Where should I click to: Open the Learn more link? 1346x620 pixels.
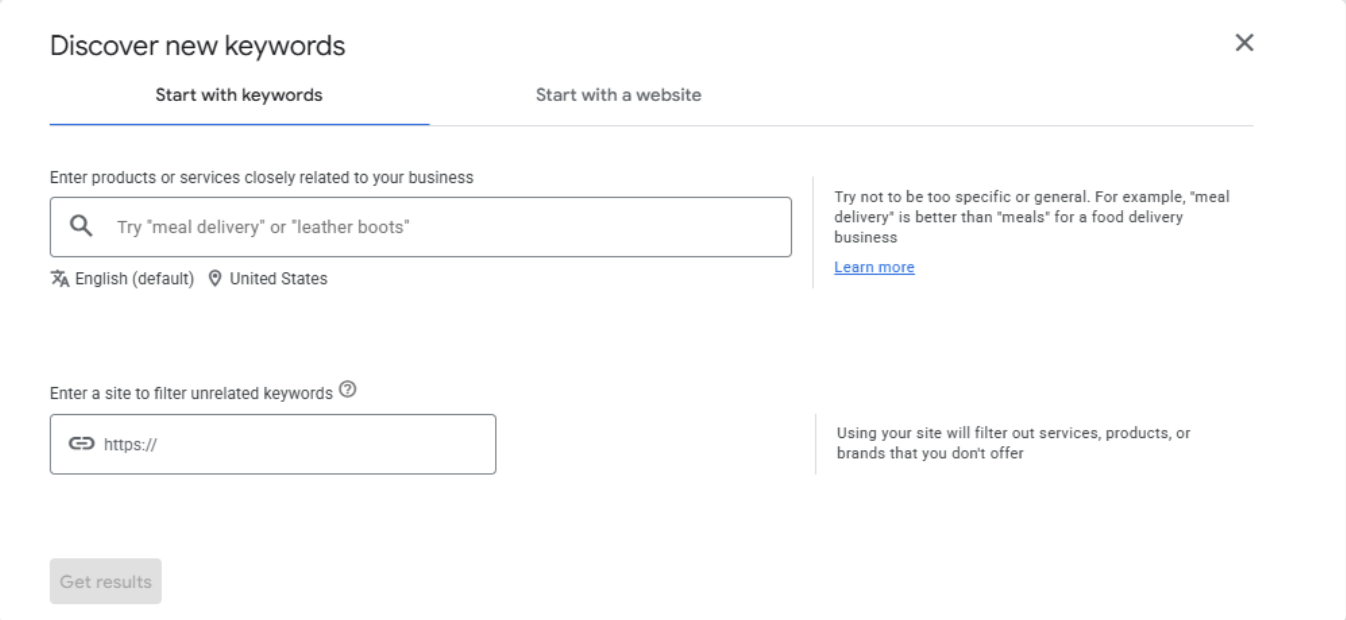(x=873, y=267)
